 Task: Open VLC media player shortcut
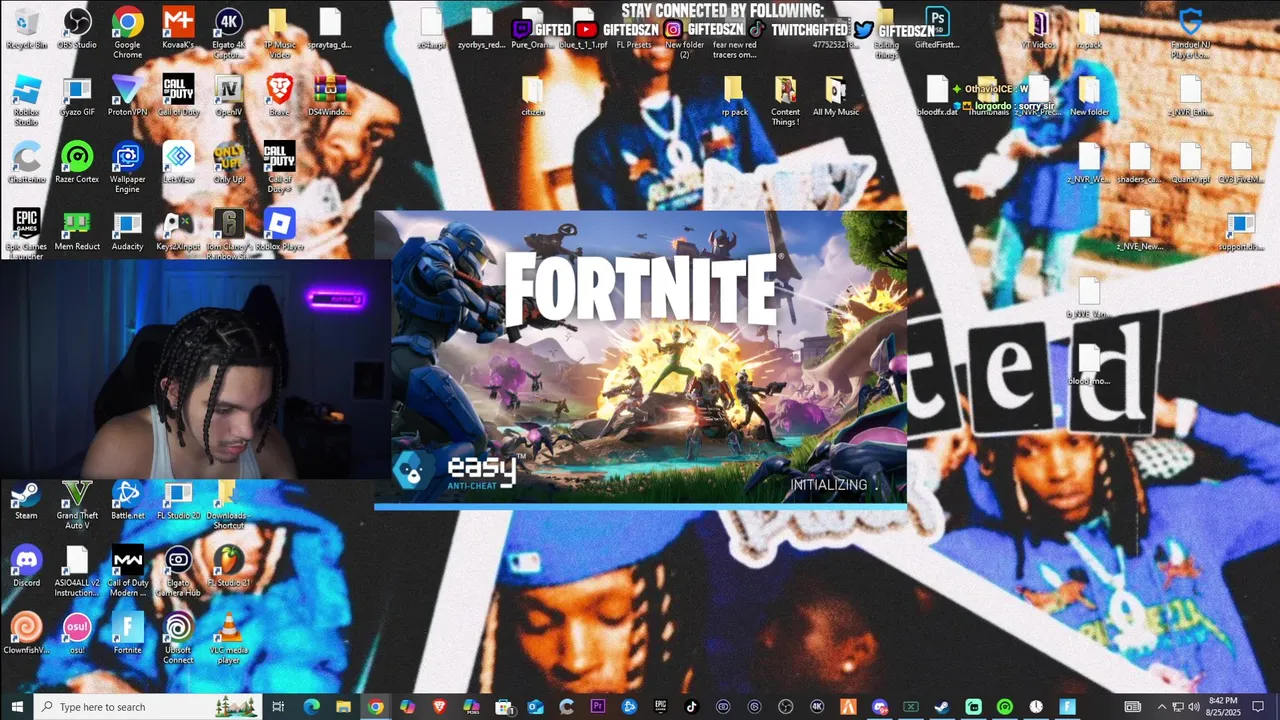pos(229,637)
